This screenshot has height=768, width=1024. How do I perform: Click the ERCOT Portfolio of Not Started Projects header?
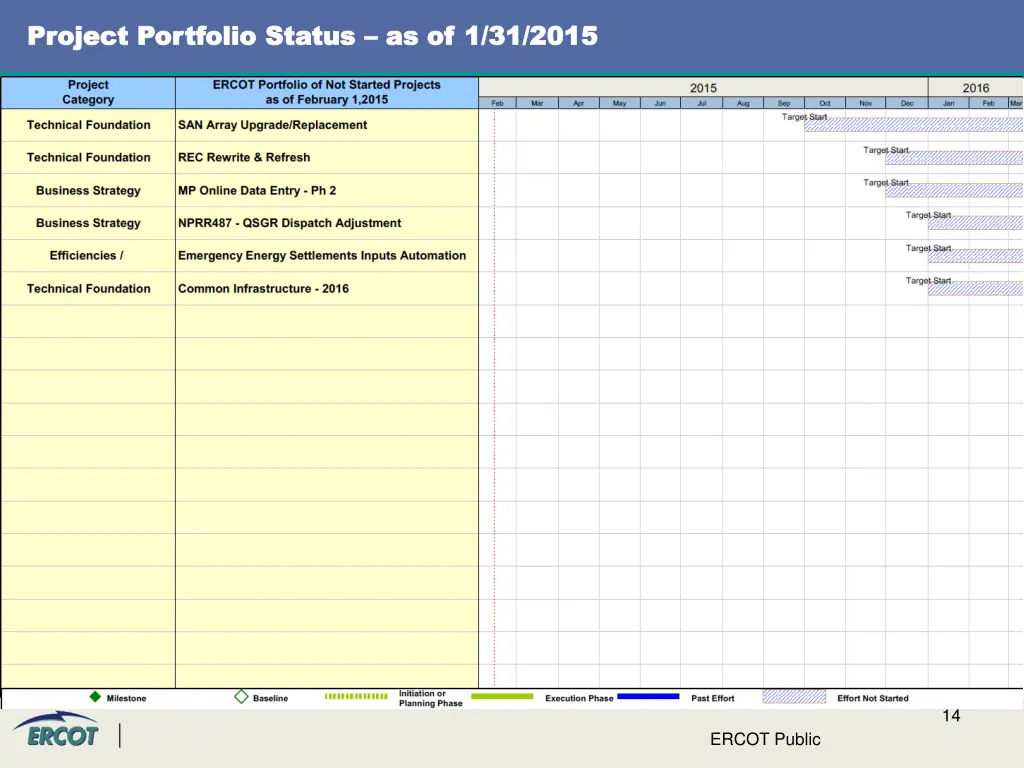[x=327, y=92]
